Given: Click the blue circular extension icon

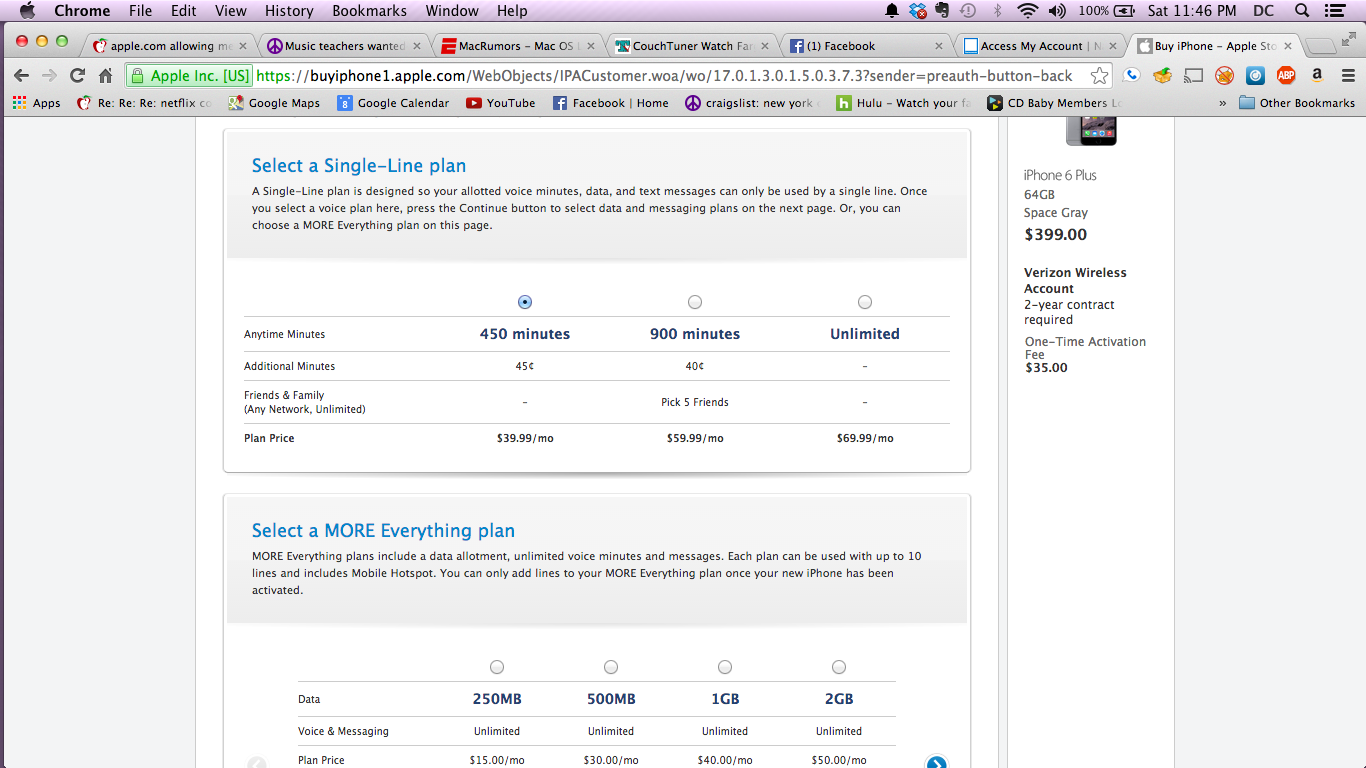Looking at the screenshot, I should click(x=1255, y=75).
